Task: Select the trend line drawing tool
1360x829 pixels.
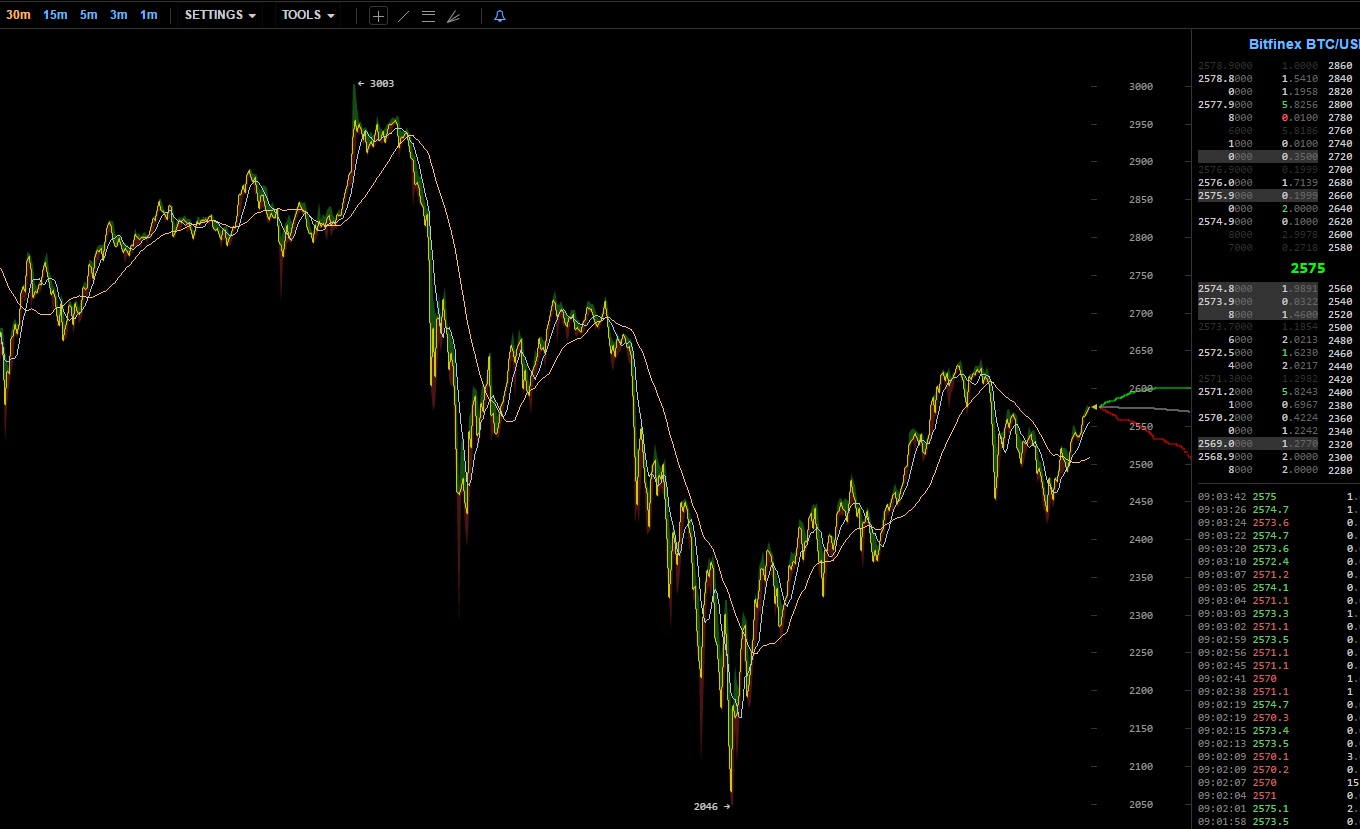Action: click(x=403, y=16)
